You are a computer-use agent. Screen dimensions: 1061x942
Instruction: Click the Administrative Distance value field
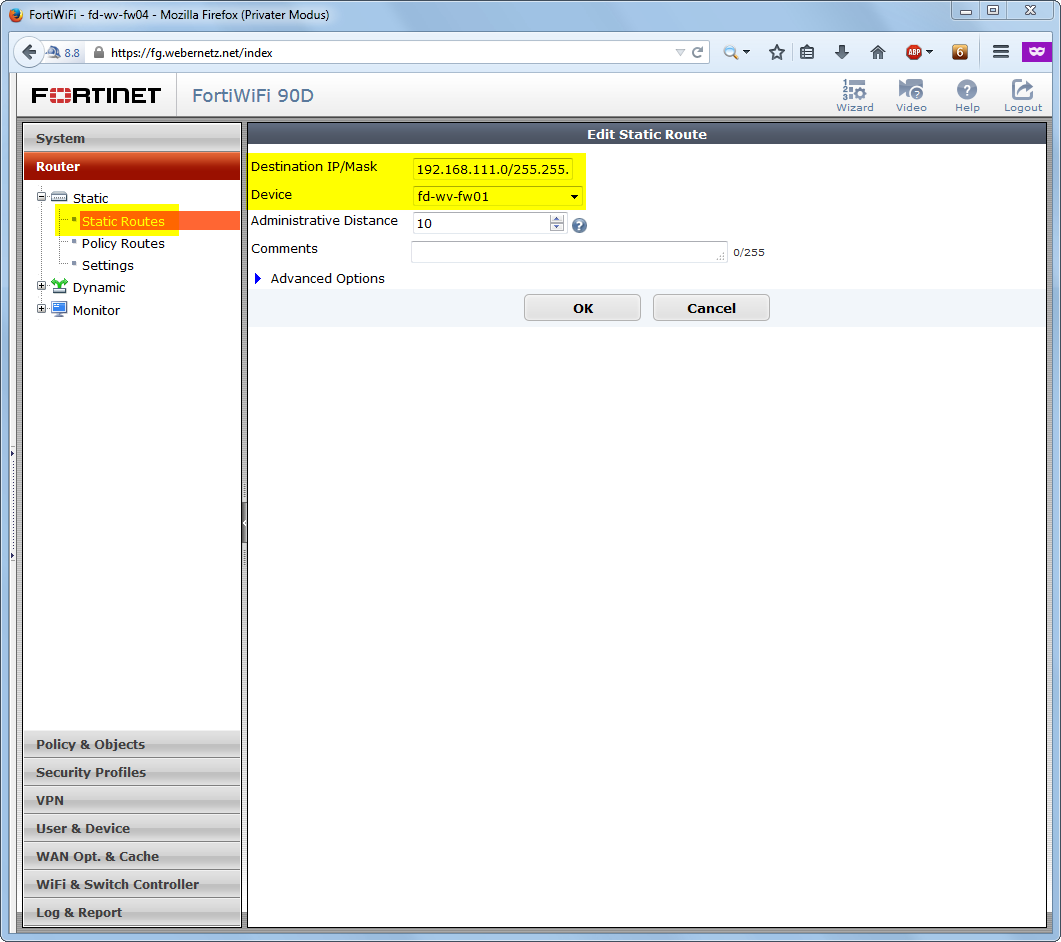click(482, 223)
